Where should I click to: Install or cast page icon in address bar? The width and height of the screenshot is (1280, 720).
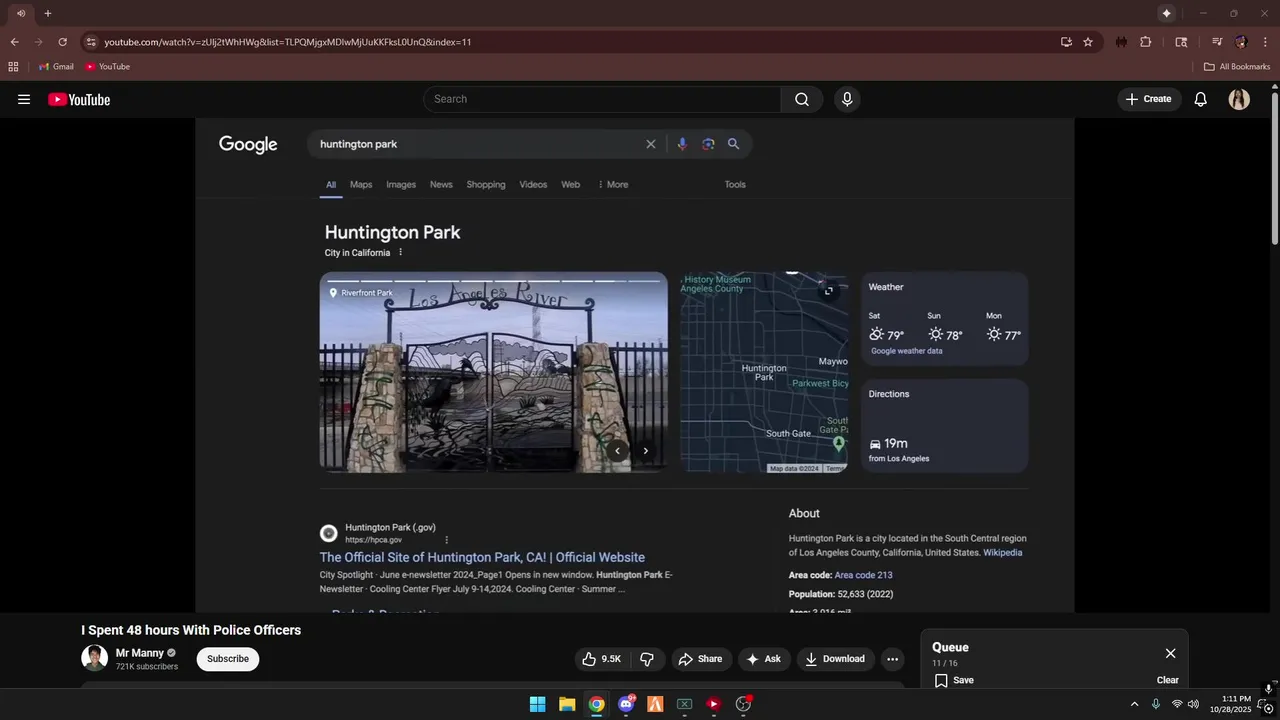pos(1066,42)
